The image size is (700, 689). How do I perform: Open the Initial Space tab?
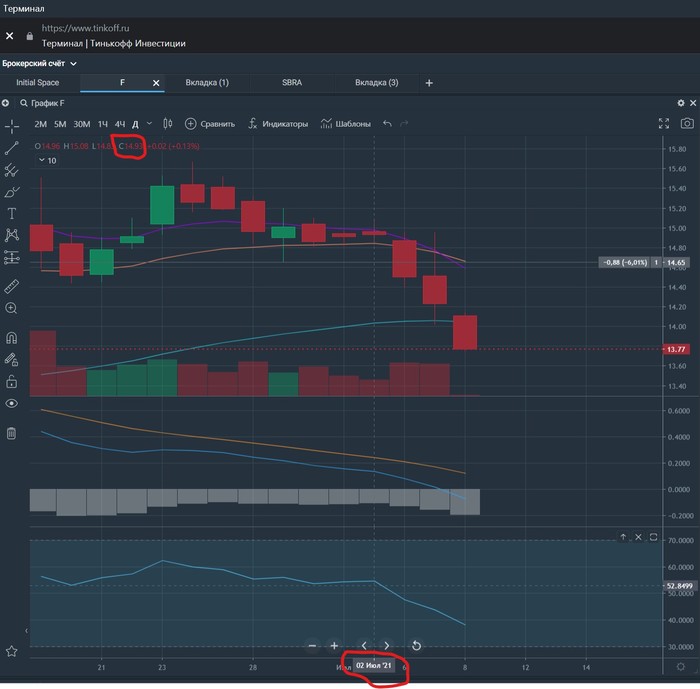click(x=38, y=83)
